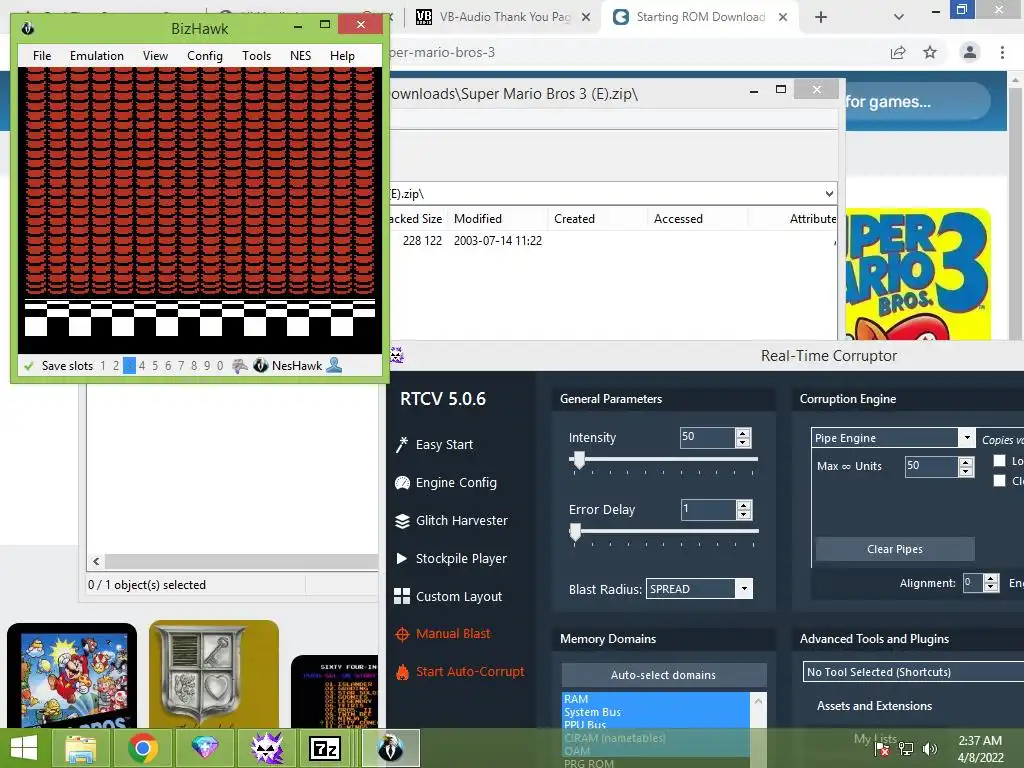Select save slot 1 in BizHawk
This screenshot has width=1024, height=768.
(x=103, y=366)
